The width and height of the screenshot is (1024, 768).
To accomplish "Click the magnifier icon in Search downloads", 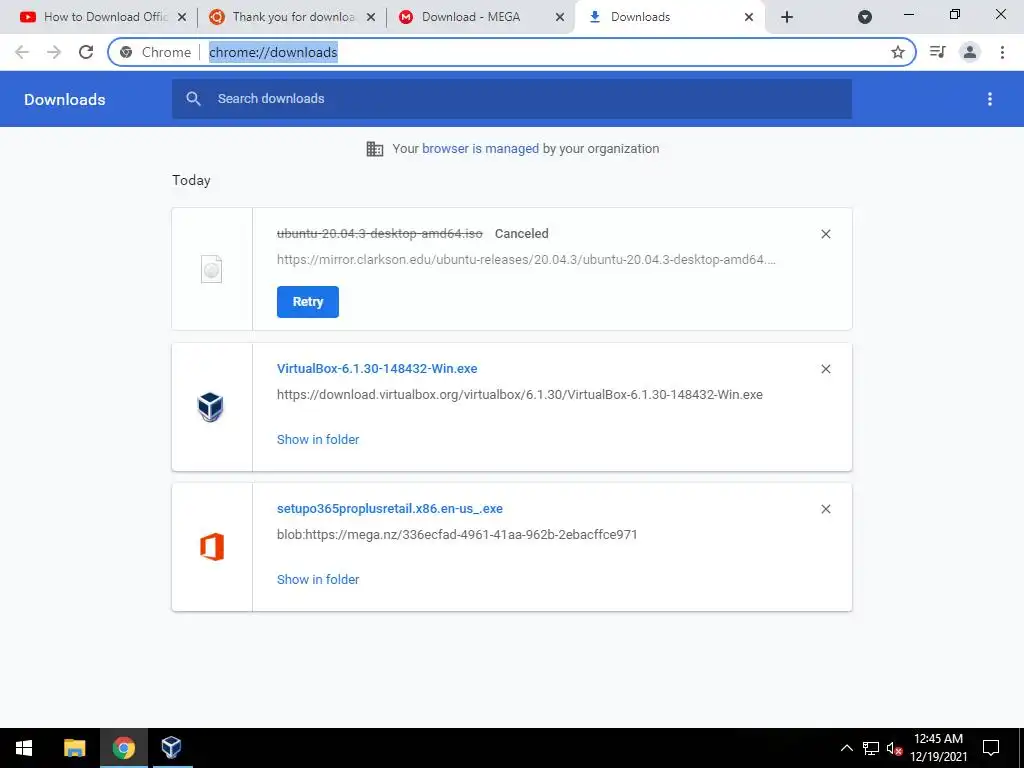I will pos(193,99).
